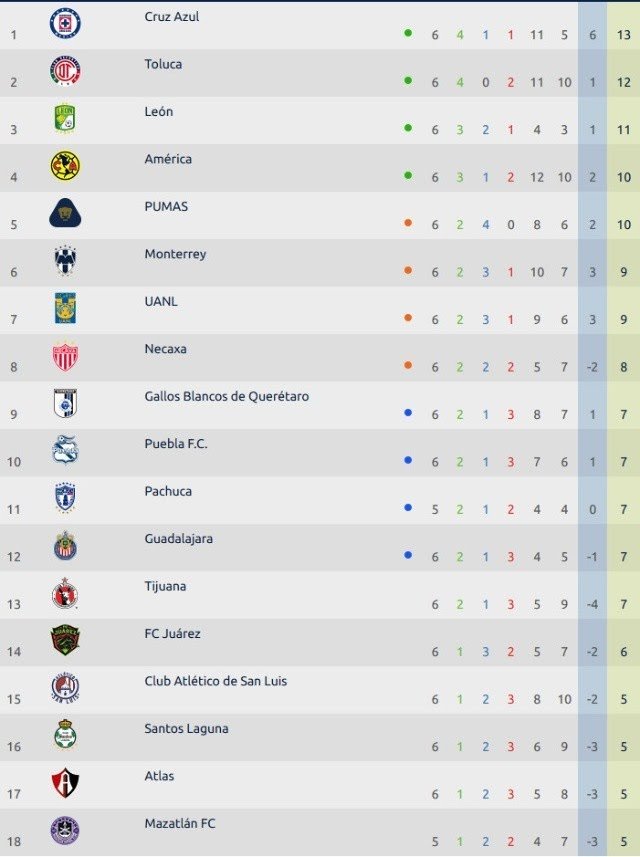Click the green qualification dot for Cruz Azul
The height and width of the screenshot is (857, 640).
pos(408,33)
